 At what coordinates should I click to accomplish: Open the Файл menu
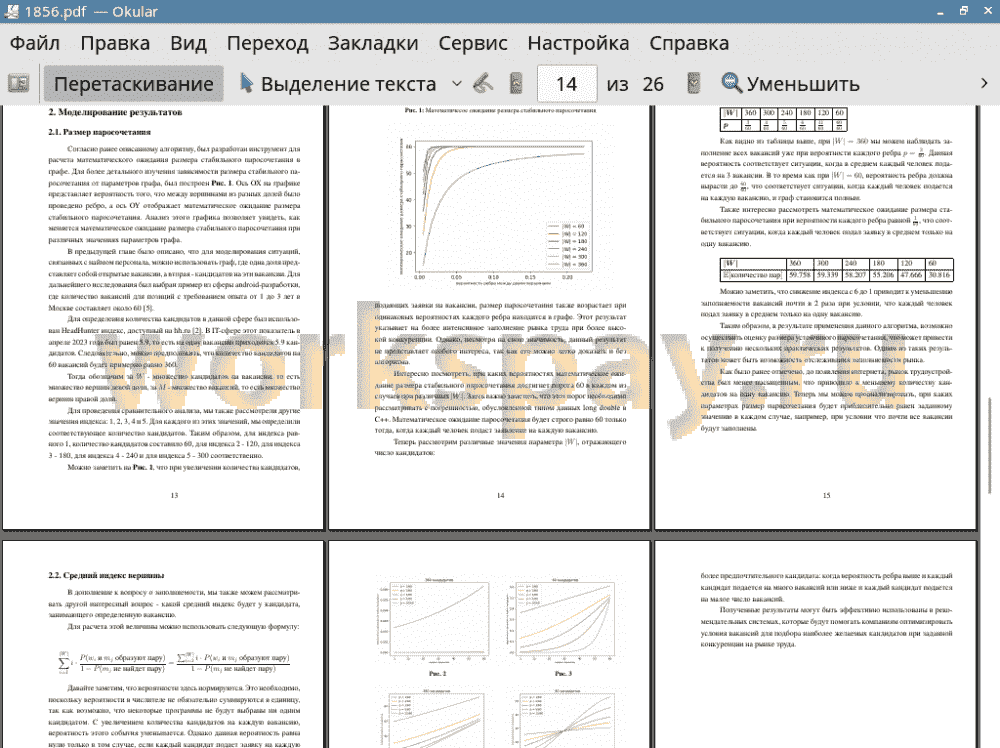coord(35,43)
